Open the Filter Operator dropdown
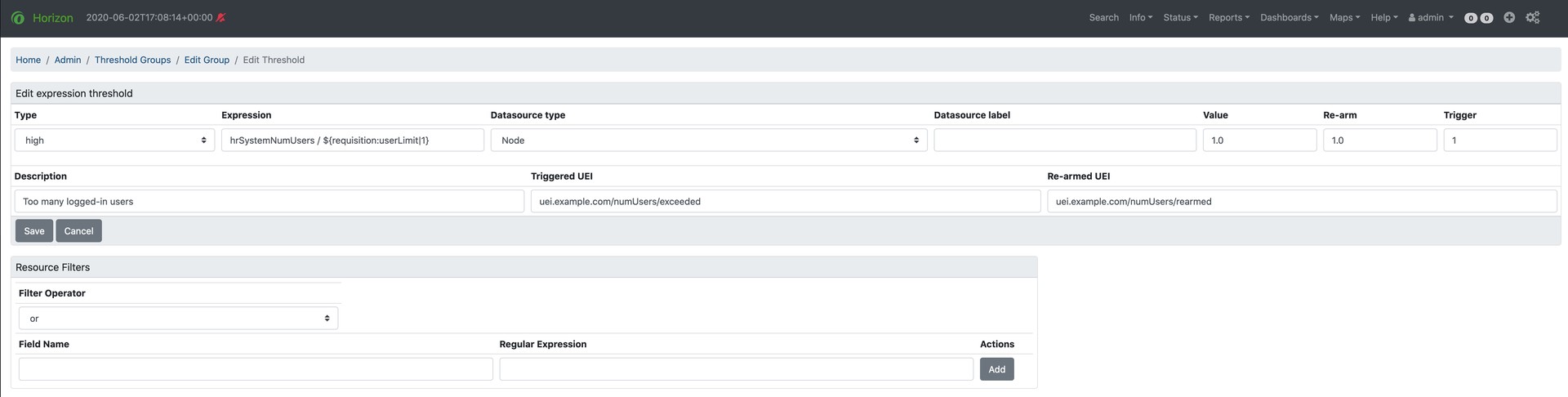 tap(178, 319)
